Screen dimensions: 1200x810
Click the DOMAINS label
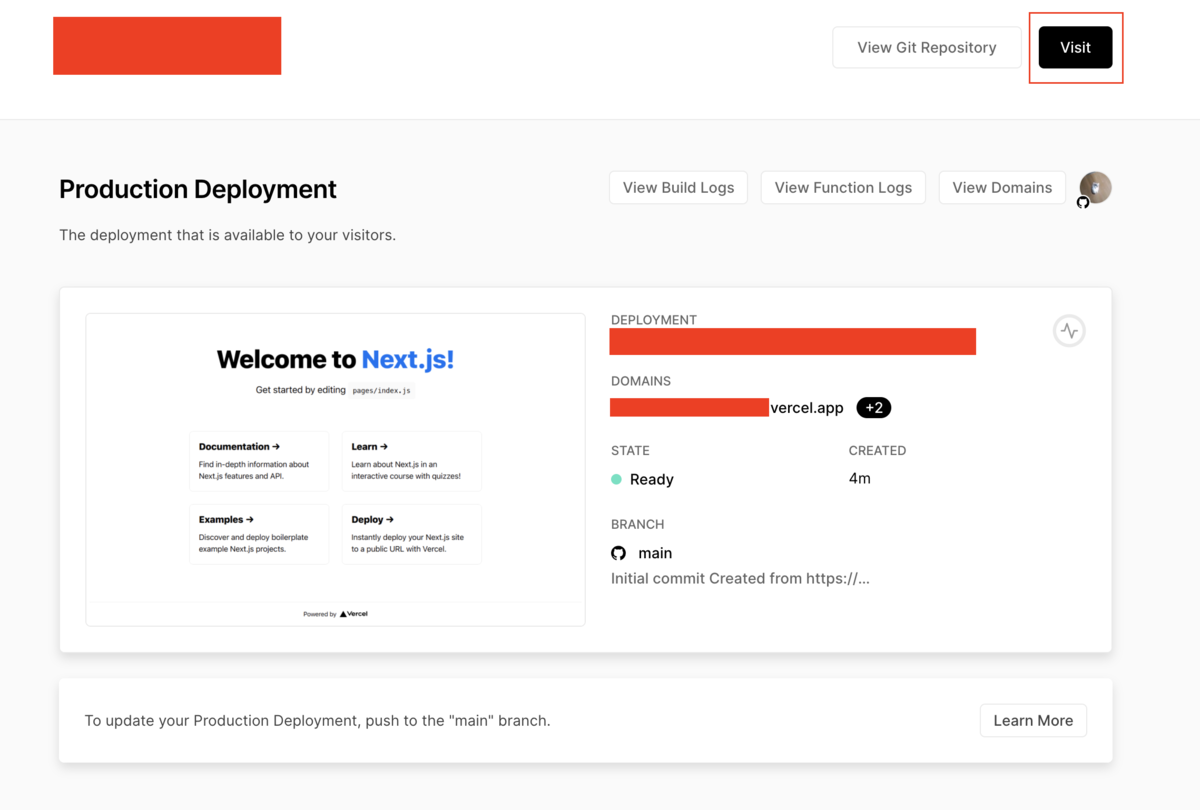641,381
